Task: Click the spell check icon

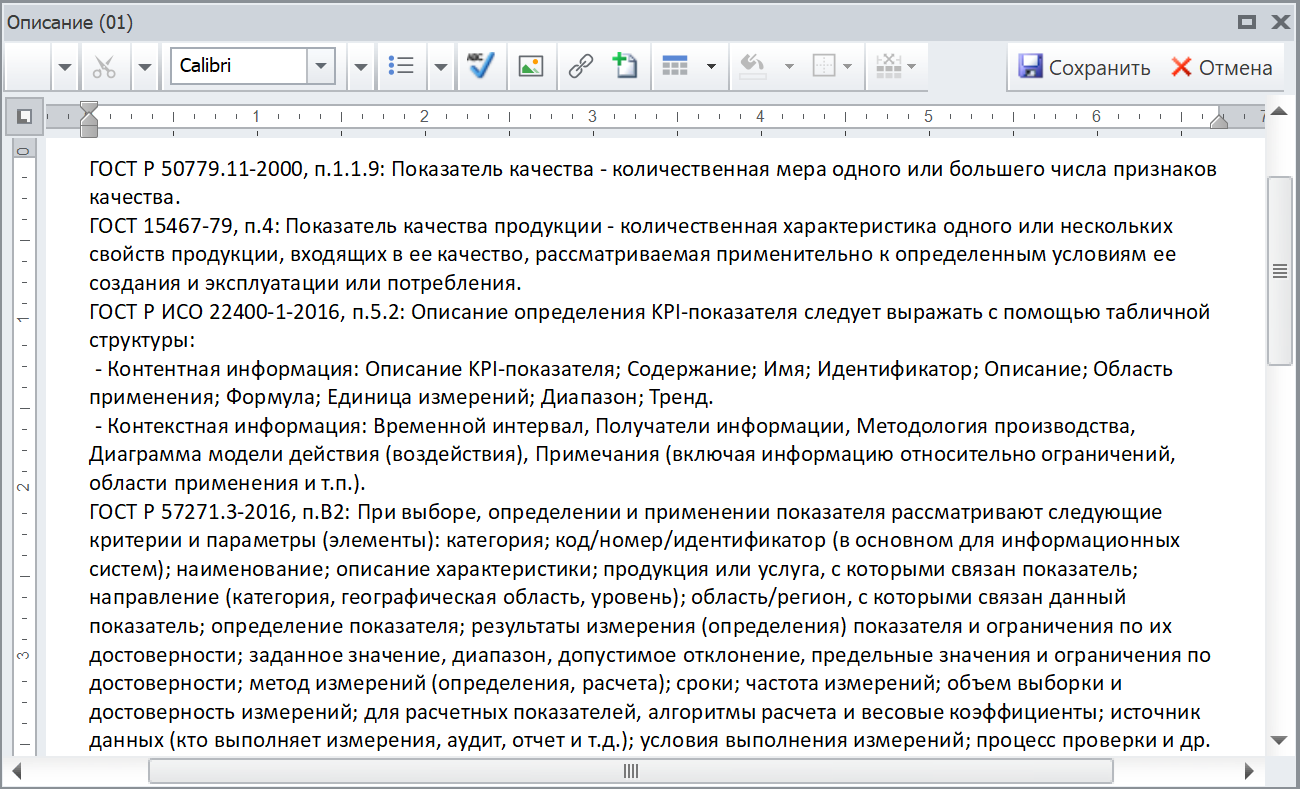Action: 481,67
